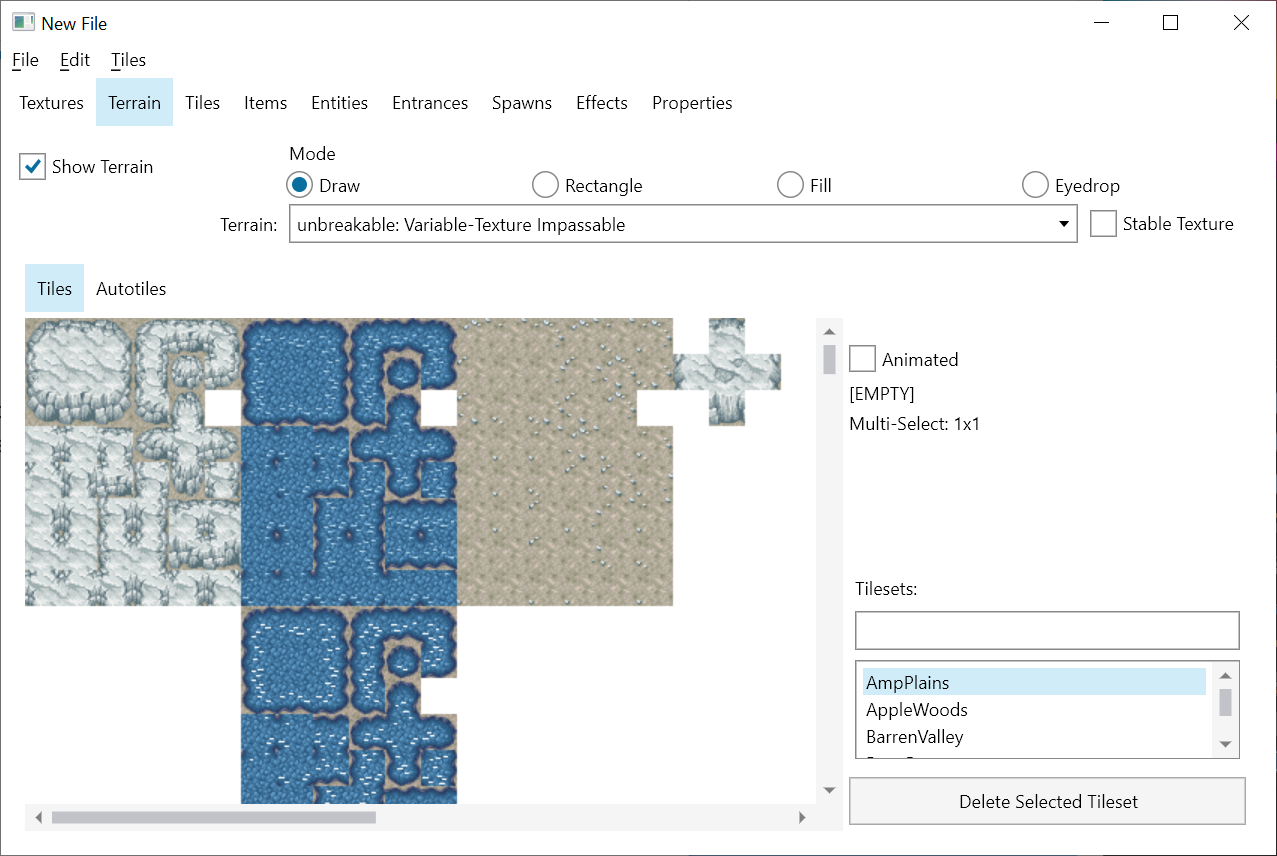Switch to the Entrances tab

click(x=430, y=103)
